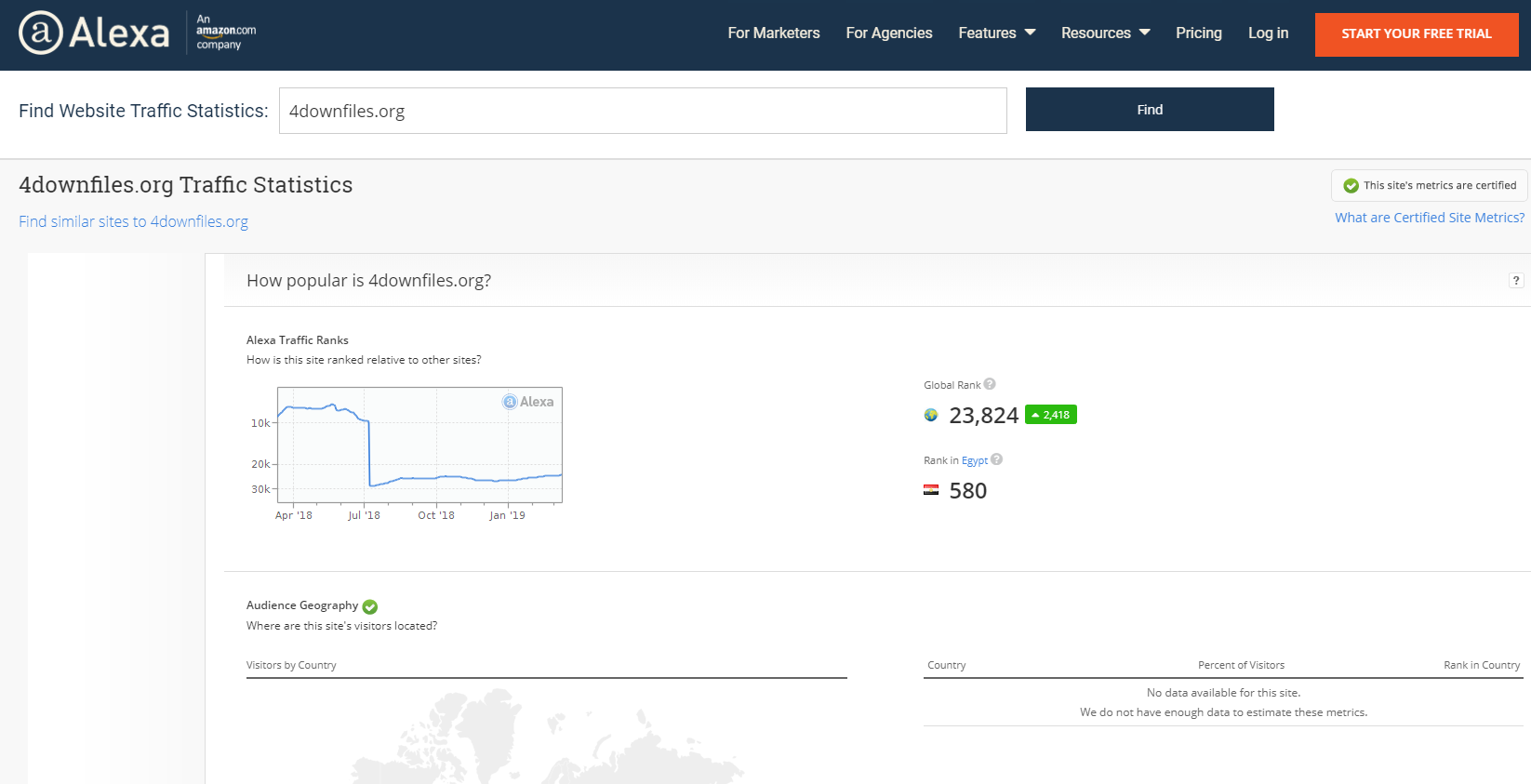Open the Pricing page
The height and width of the screenshot is (784, 1531).
click(x=1199, y=33)
